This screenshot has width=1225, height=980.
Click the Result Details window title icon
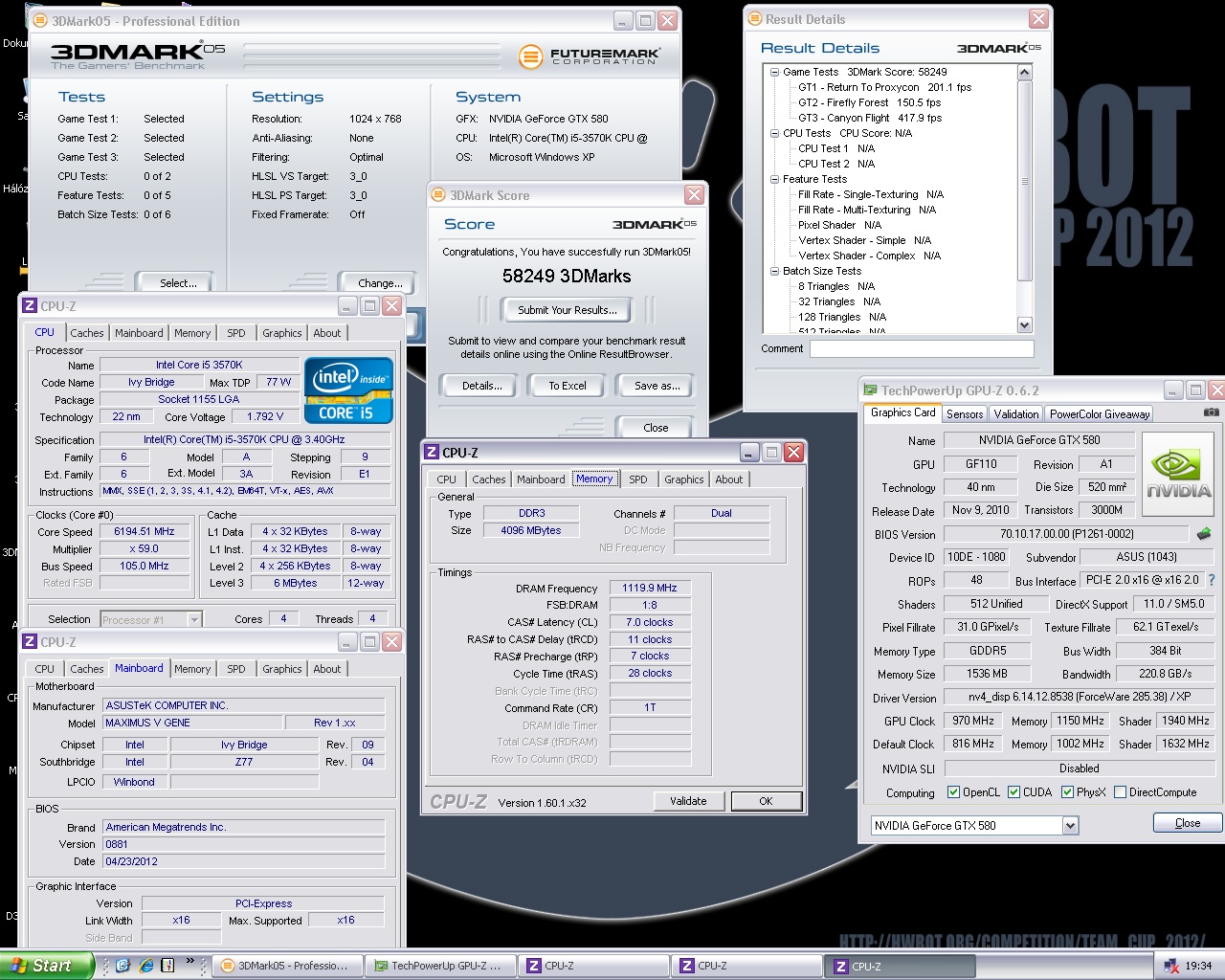click(x=754, y=19)
